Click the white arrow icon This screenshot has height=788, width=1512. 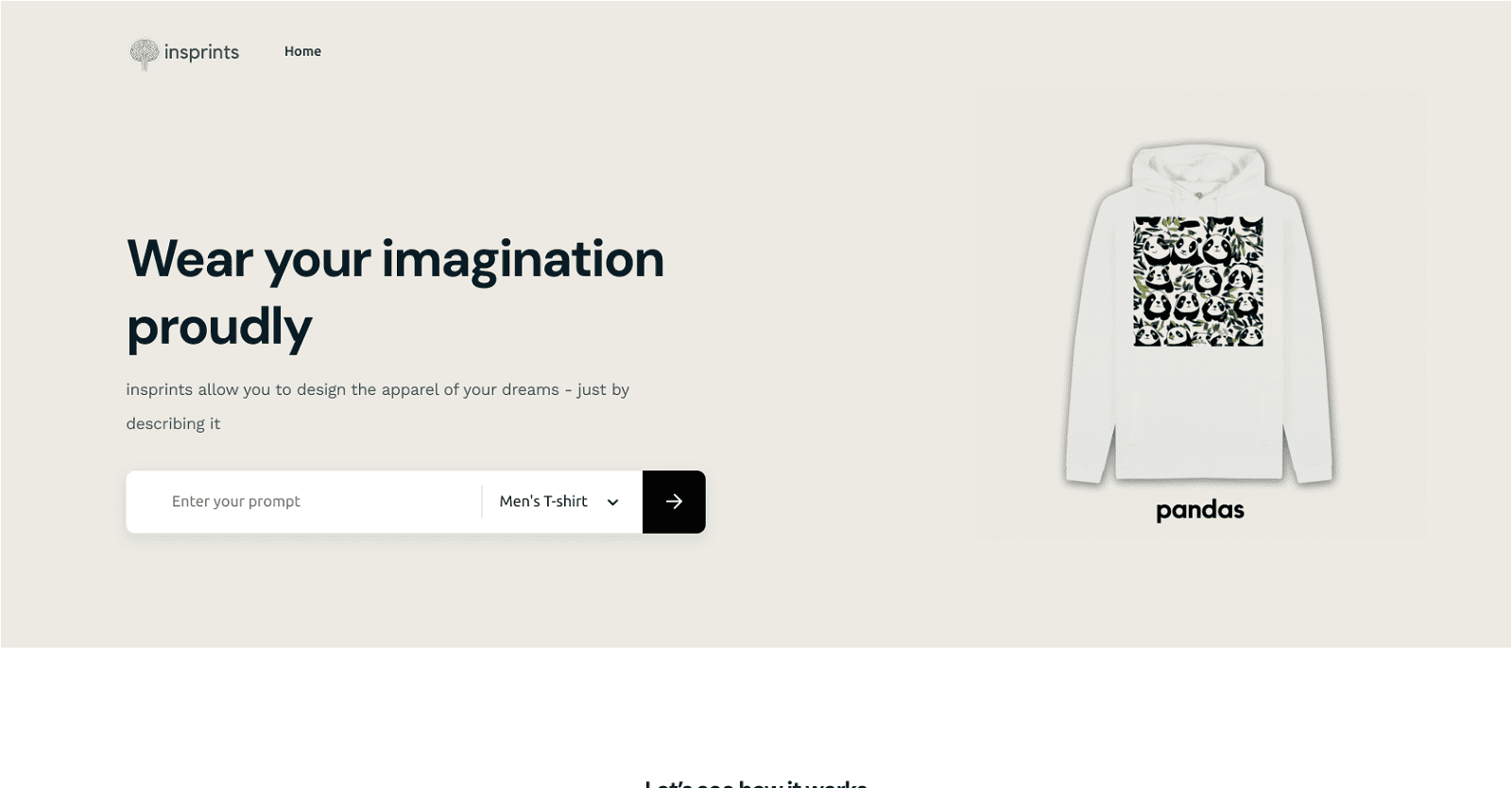tap(674, 502)
